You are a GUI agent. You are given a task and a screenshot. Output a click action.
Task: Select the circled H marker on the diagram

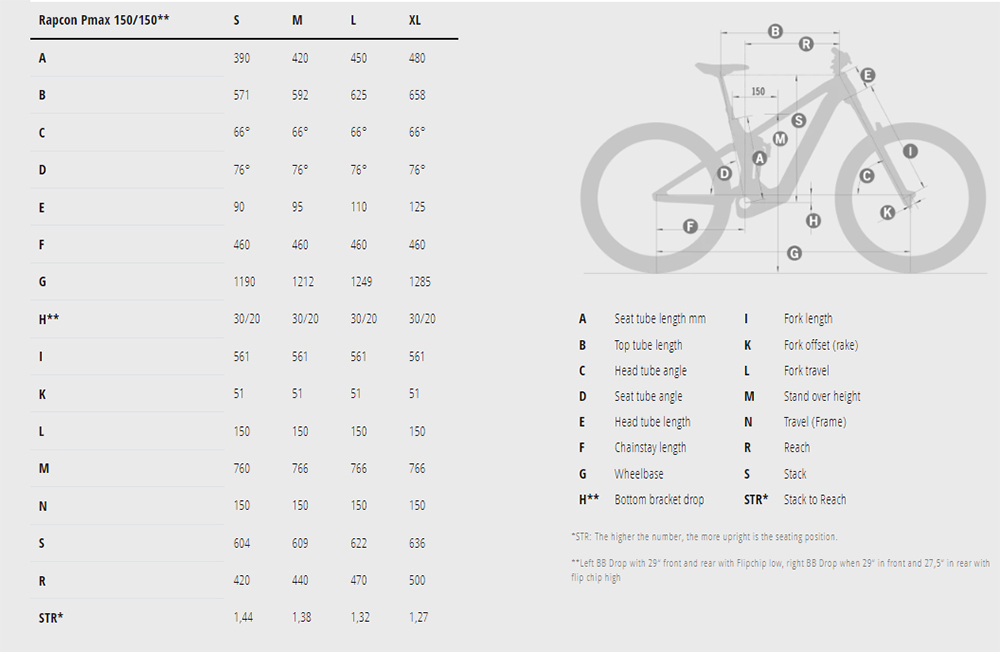tap(813, 220)
